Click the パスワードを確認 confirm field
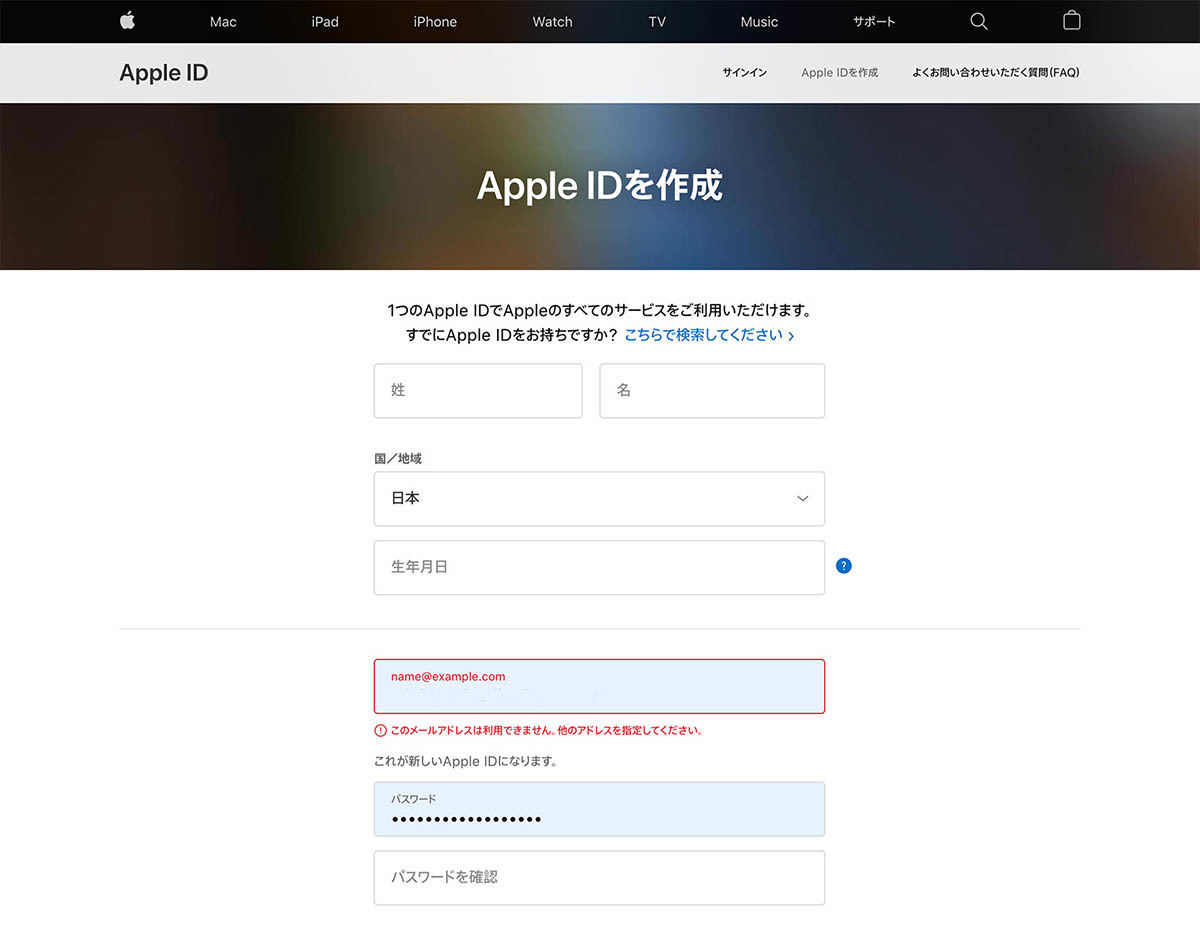This screenshot has height=929, width=1200. [599, 878]
